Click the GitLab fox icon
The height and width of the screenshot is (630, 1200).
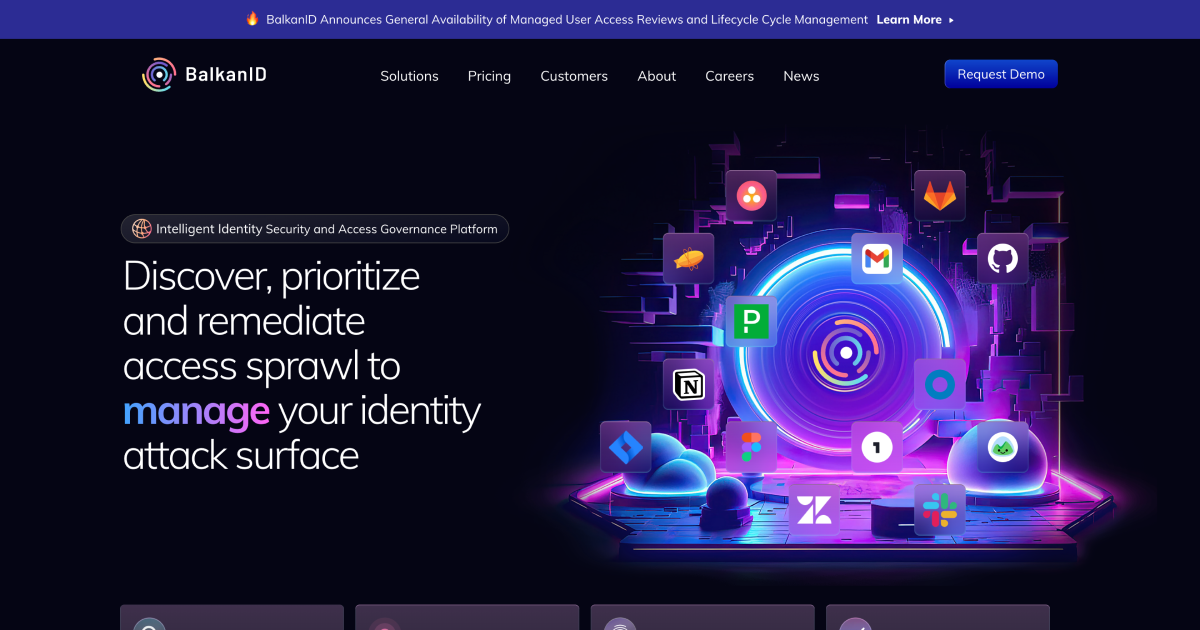click(940, 195)
